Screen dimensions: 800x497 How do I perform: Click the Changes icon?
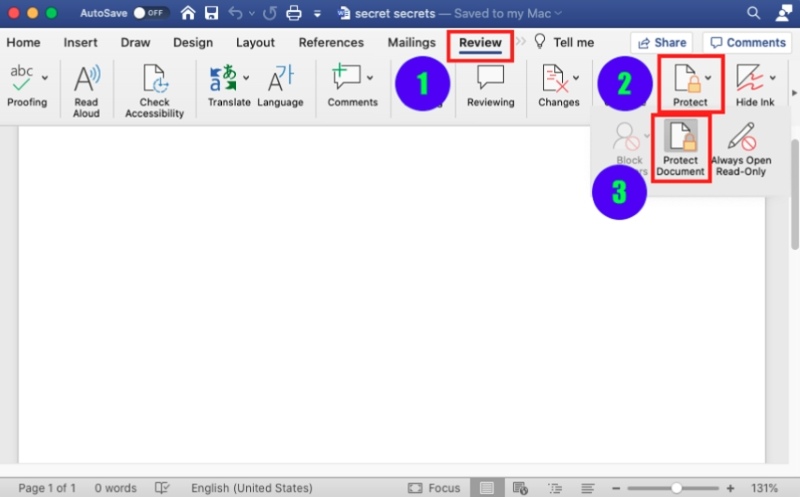555,78
